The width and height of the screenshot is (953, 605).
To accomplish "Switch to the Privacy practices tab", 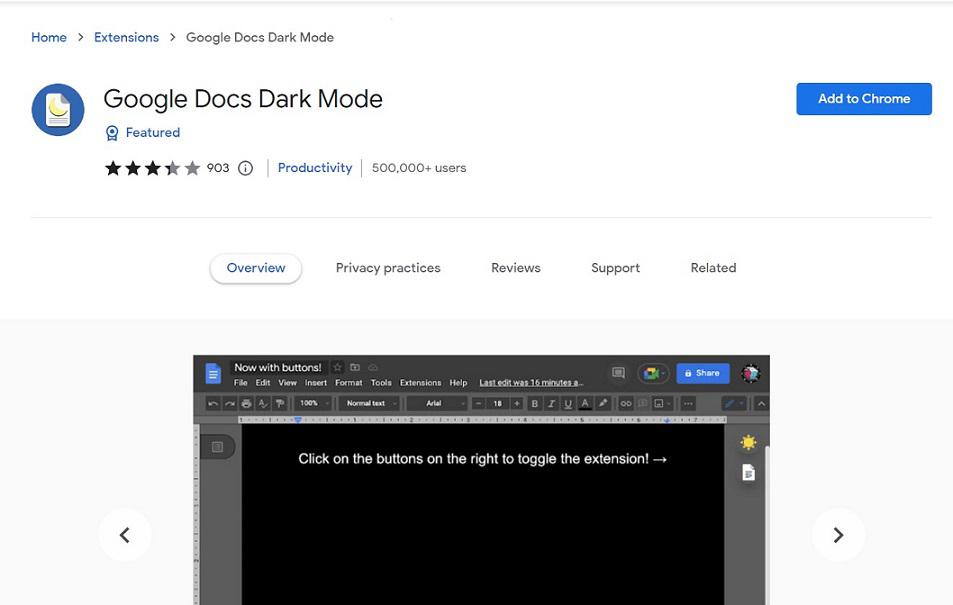I will point(388,268).
